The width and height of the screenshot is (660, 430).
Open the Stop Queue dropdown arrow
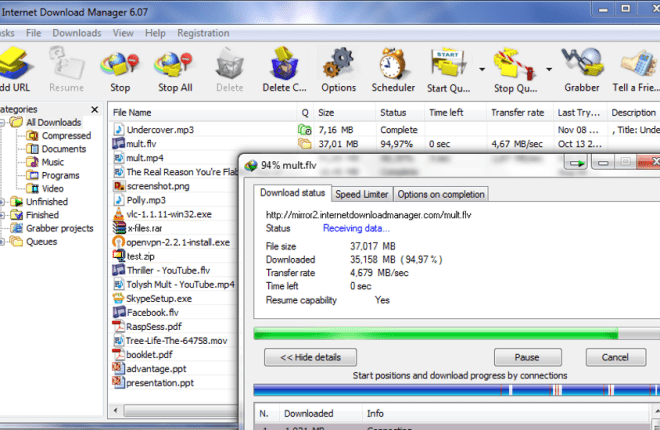tap(549, 69)
